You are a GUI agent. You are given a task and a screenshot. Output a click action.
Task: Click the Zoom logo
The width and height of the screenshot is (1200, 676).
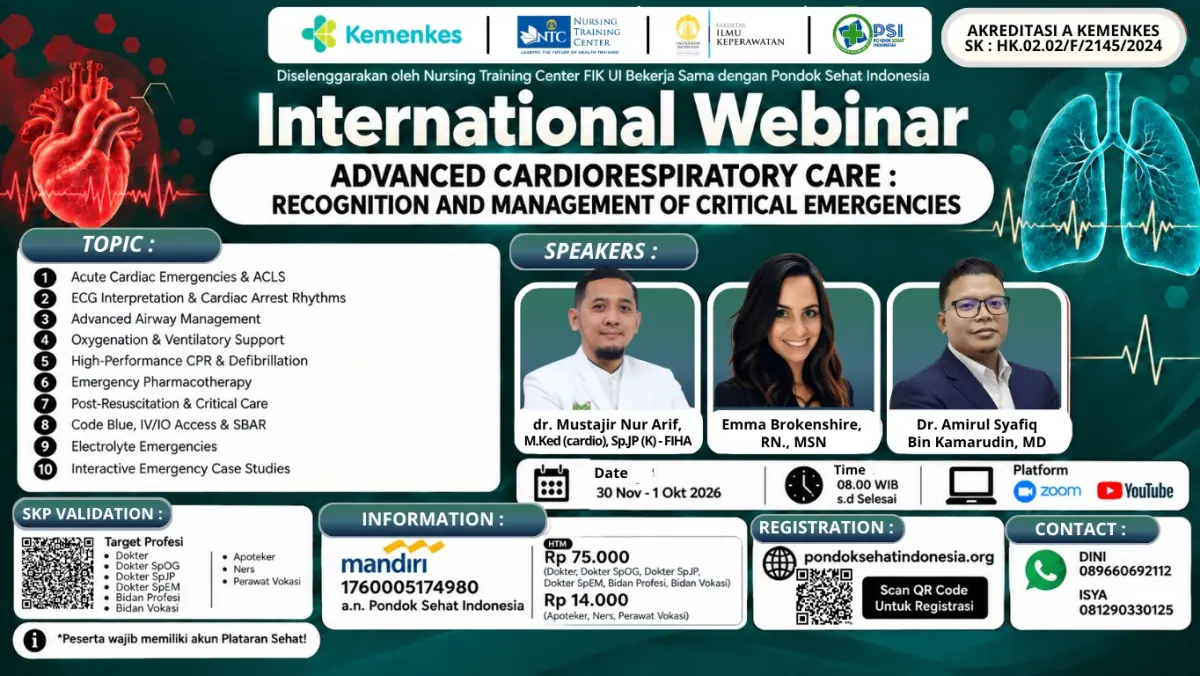[x=1048, y=491]
